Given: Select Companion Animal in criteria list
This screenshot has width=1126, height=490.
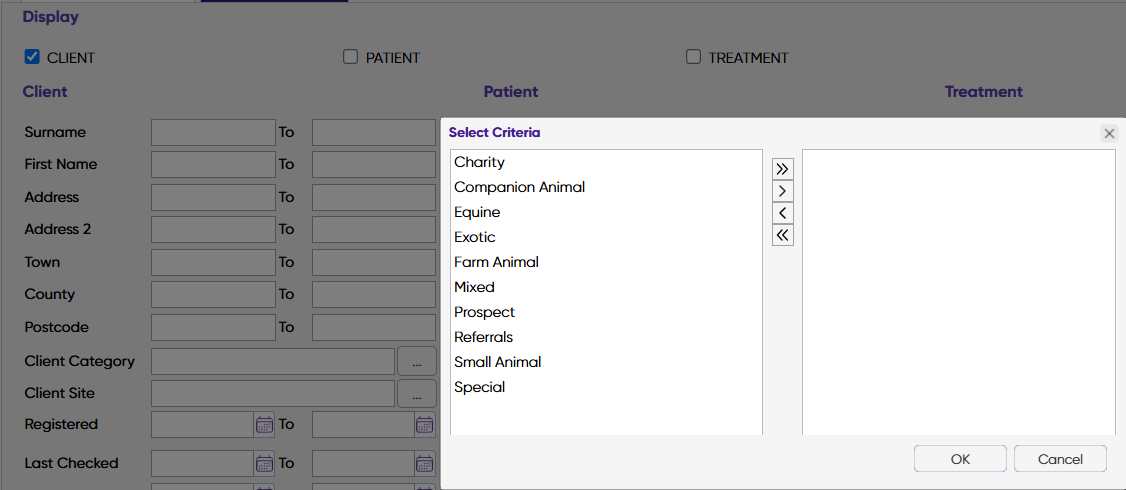Looking at the screenshot, I should [519, 187].
